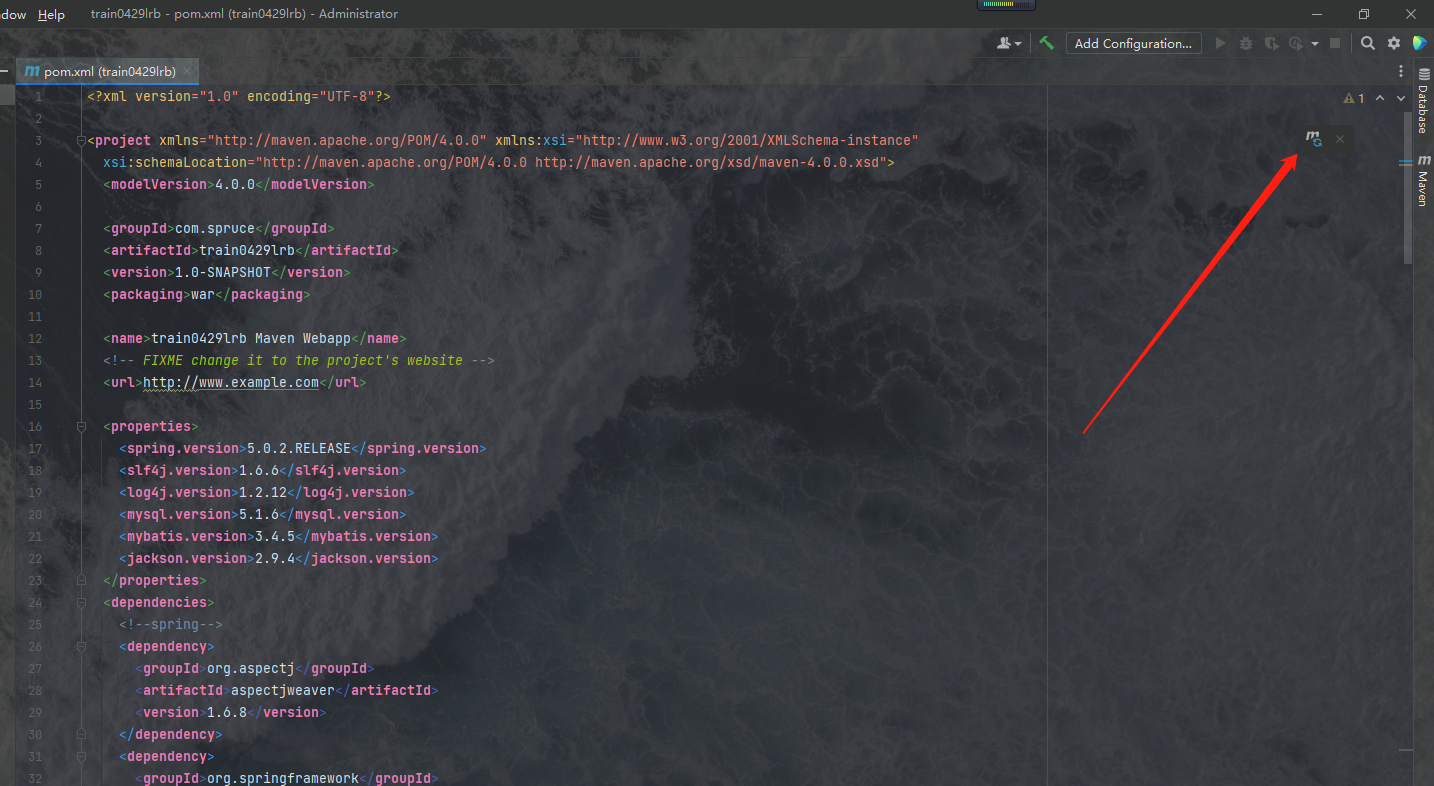Collapse the dependencies block fold marker
The image size is (1434, 786).
click(x=83, y=602)
